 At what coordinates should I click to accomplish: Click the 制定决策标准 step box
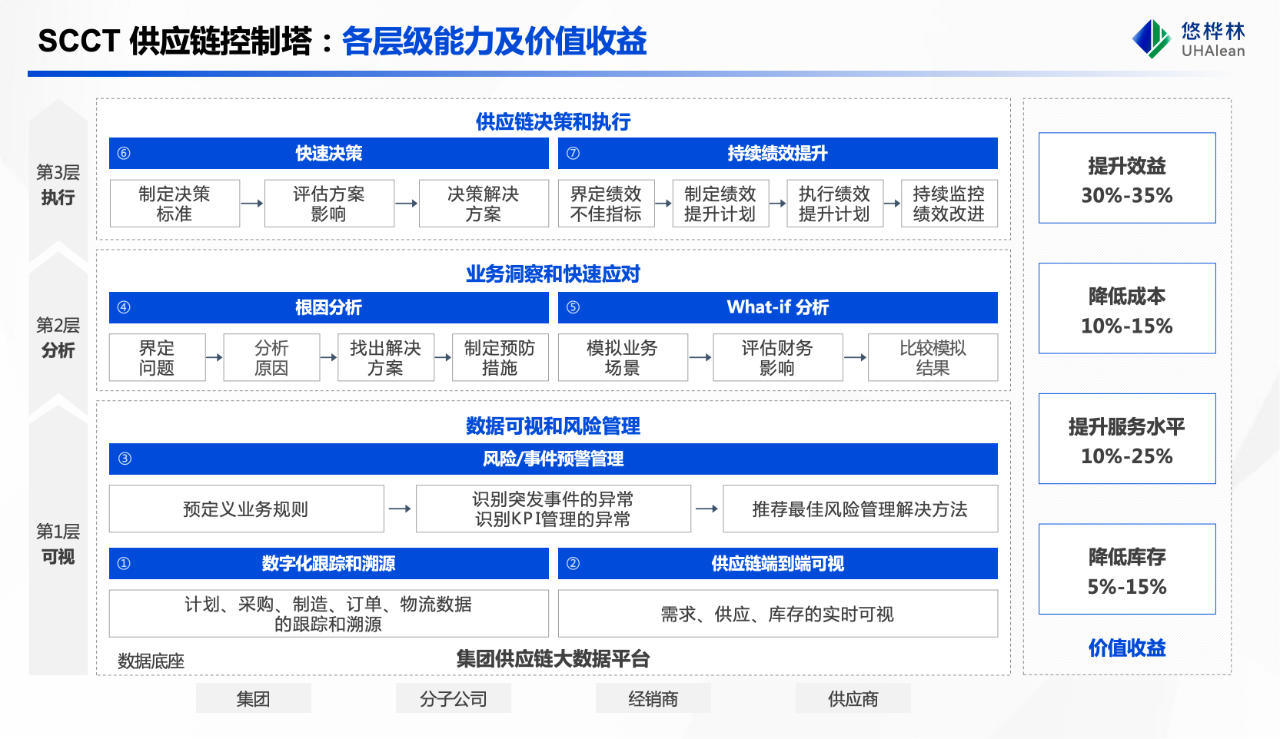pos(175,204)
